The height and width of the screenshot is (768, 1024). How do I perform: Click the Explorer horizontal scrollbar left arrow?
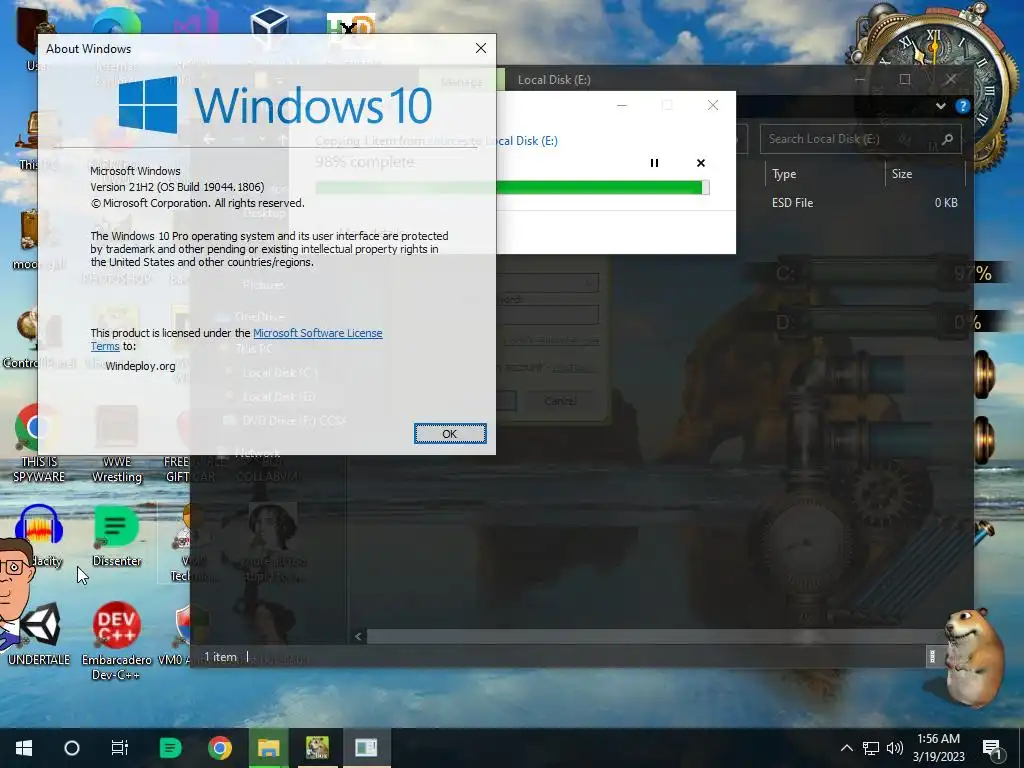tap(358, 636)
